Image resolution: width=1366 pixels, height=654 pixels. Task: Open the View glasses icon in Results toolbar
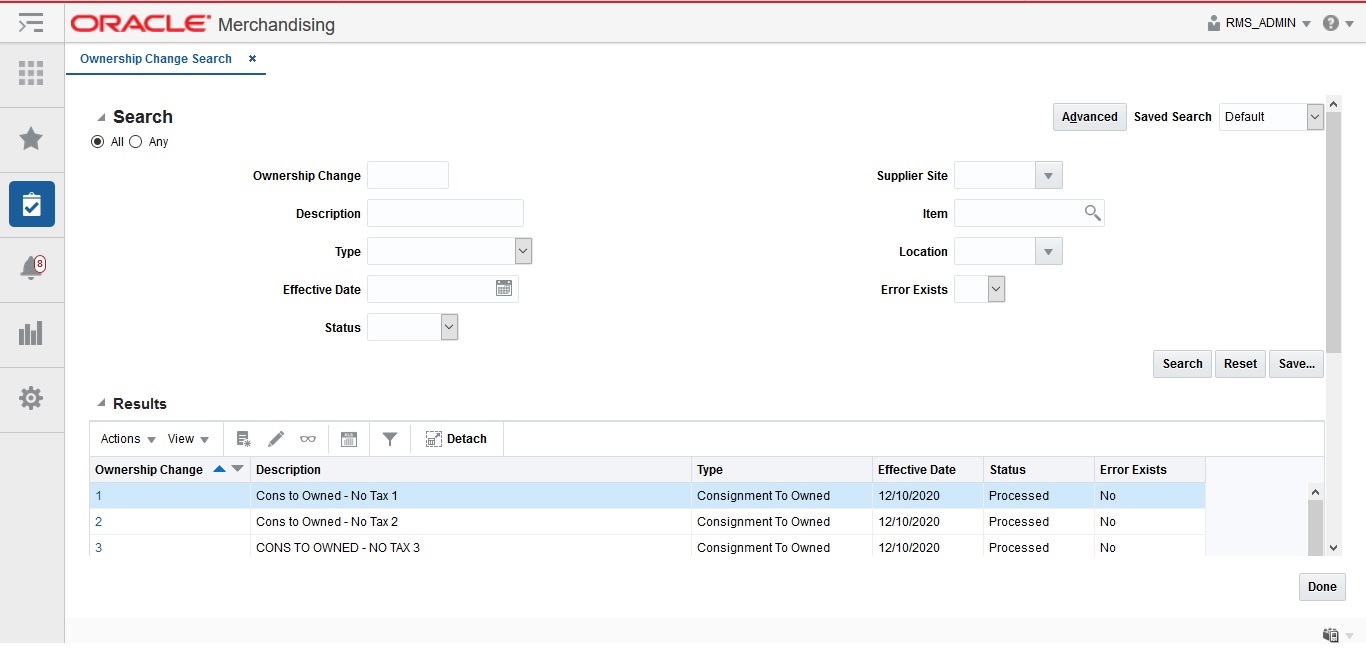(x=307, y=439)
